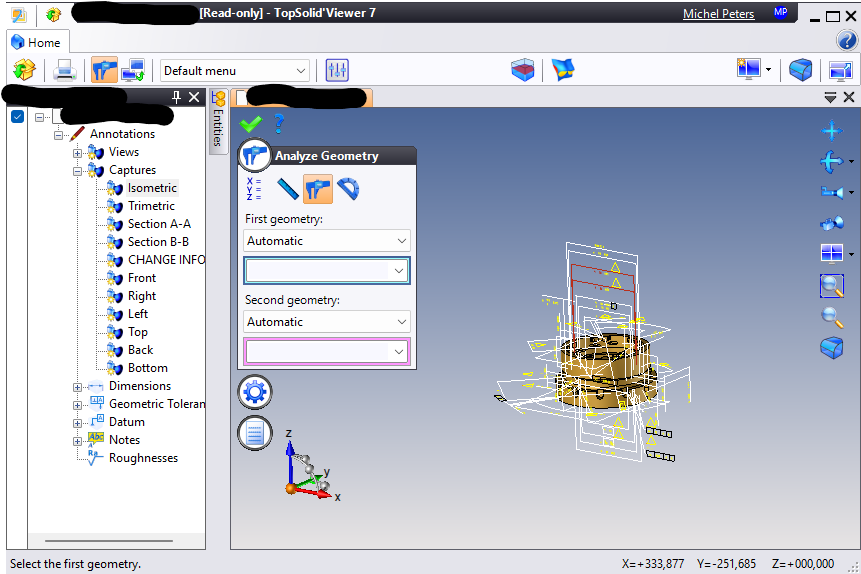The height and width of the screenshot is (574, 861).
Task: Collapse the Captures tree node
Action: (x=77, y=171)
